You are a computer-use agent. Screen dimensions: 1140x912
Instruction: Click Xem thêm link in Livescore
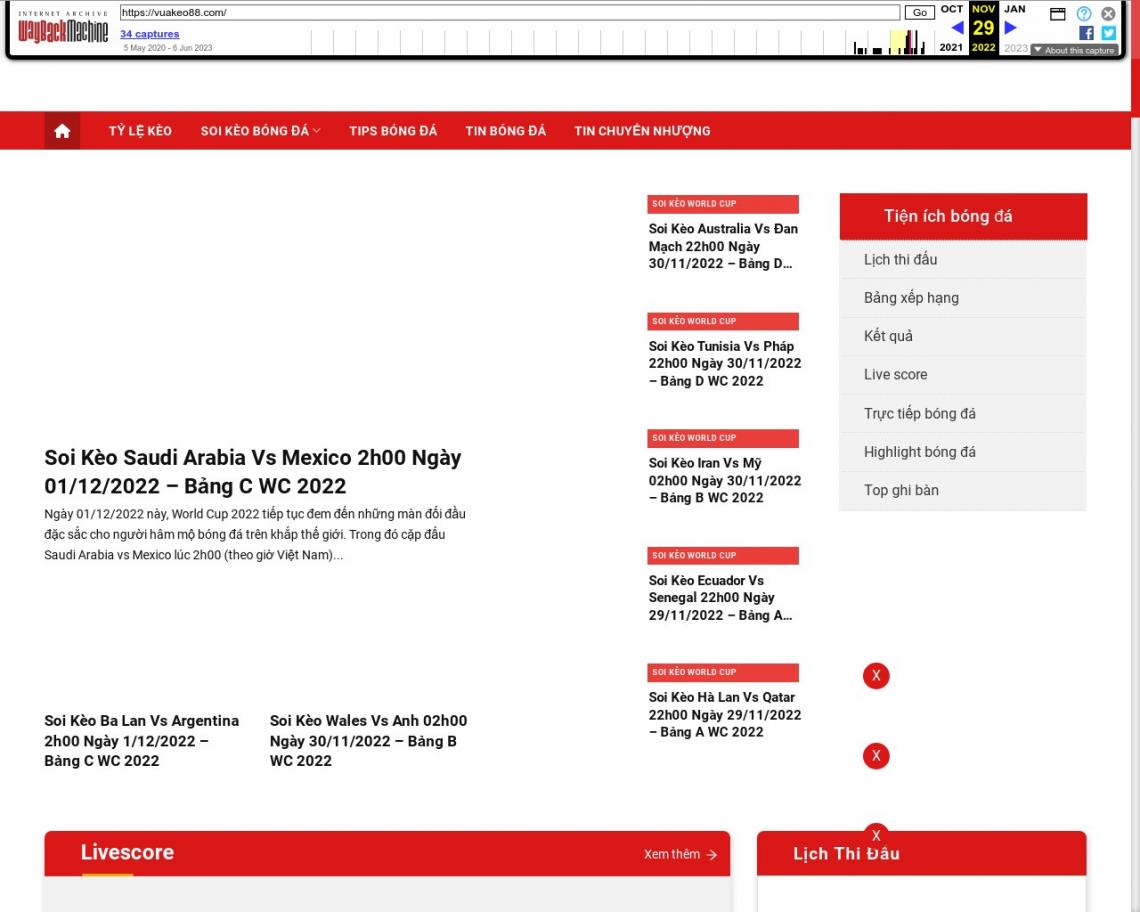pos(680,854)
